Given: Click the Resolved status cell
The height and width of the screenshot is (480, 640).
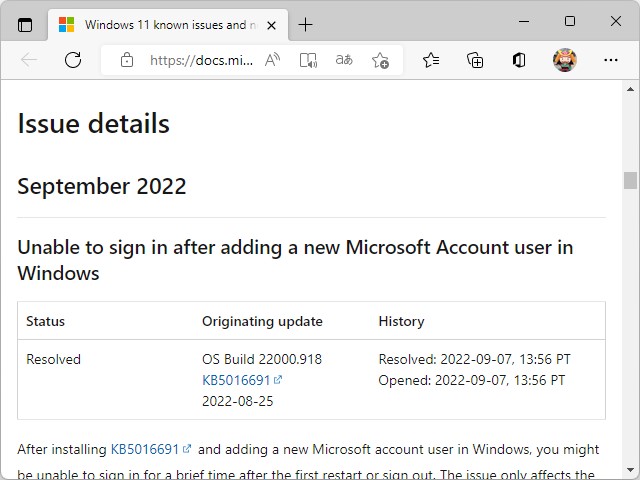Looking at the screenshot, I should (53, 359).
